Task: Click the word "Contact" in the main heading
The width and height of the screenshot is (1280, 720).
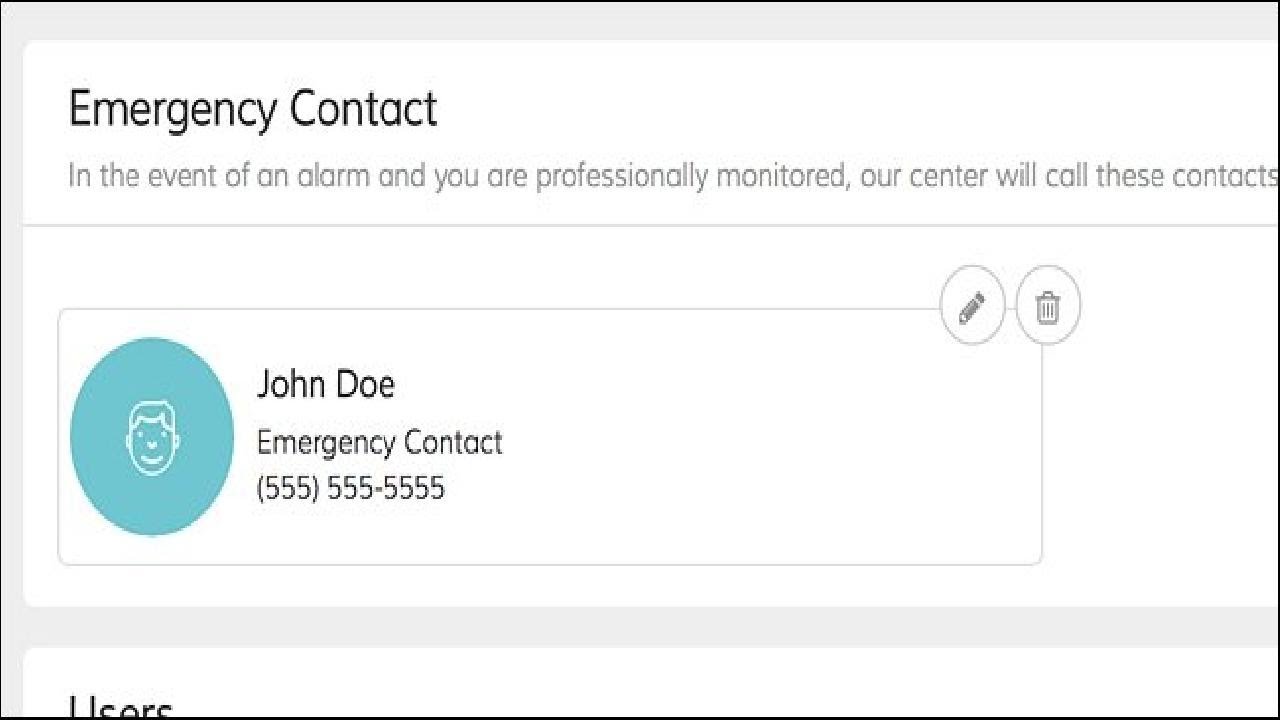Action: click(x=363, y=109)
